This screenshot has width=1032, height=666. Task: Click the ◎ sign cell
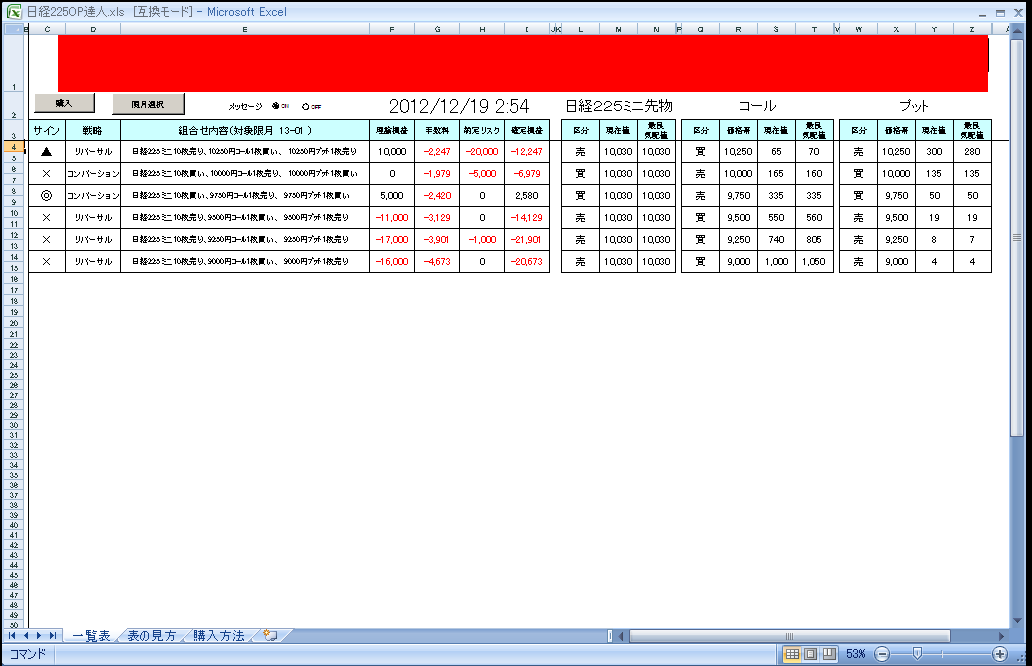(46, 195)
